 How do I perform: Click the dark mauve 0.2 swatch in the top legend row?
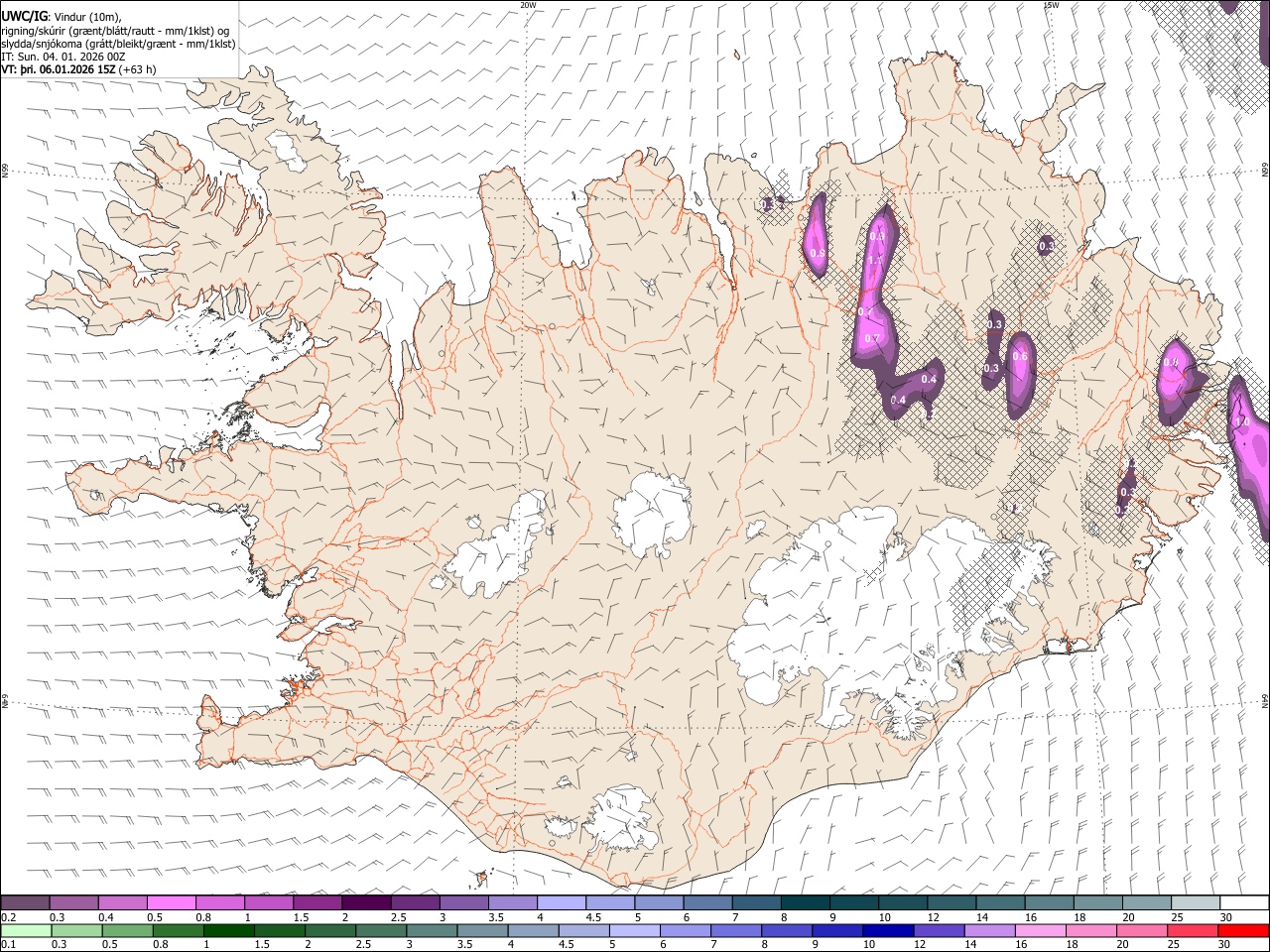tap(25, 903)
